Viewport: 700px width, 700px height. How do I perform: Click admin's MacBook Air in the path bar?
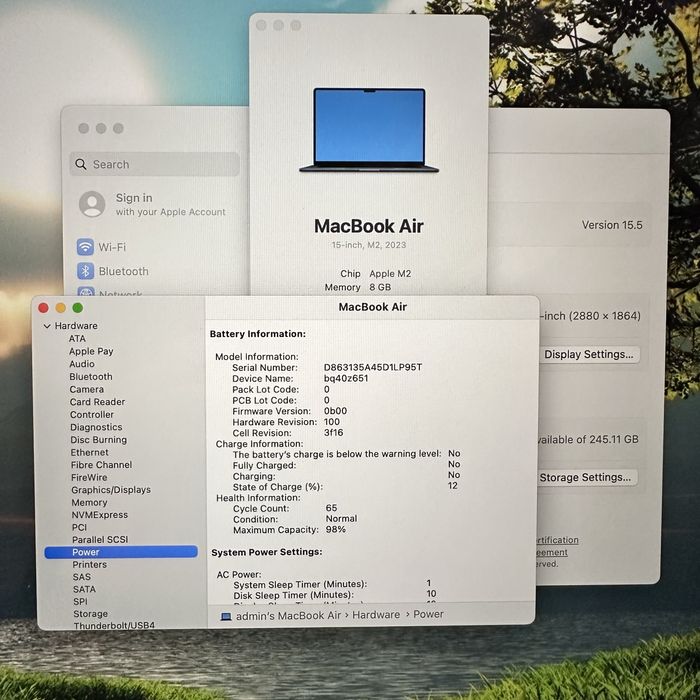point(288,616)
